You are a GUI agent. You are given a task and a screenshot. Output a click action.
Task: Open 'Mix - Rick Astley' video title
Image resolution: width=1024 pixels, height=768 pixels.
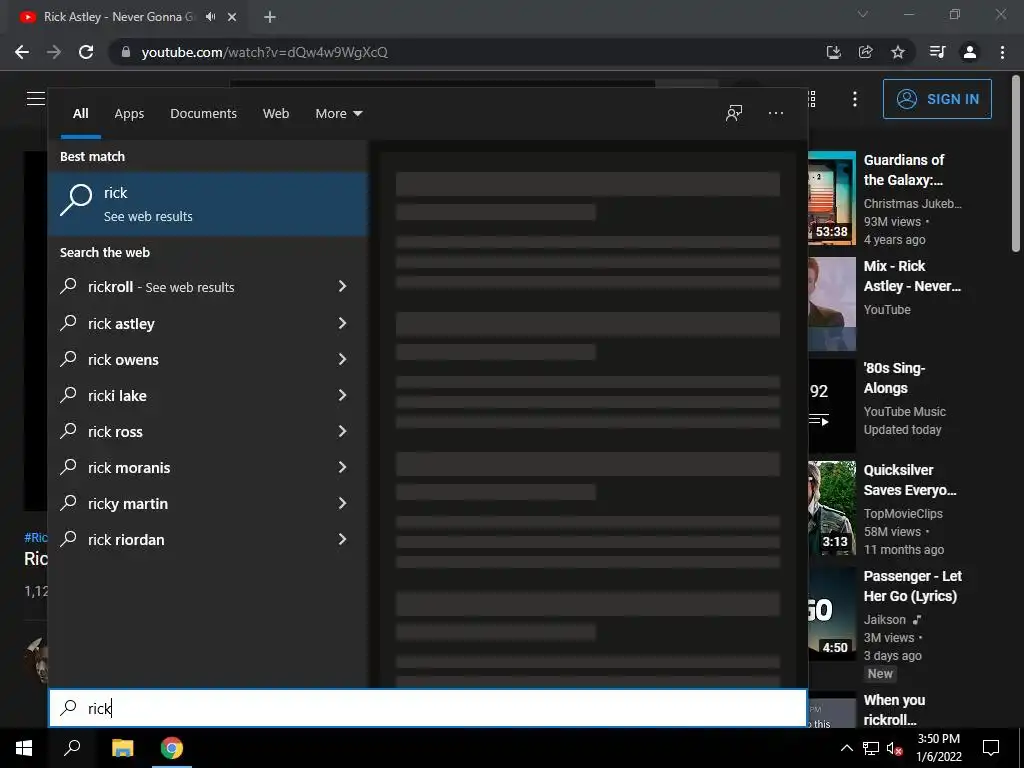[912, 276]
